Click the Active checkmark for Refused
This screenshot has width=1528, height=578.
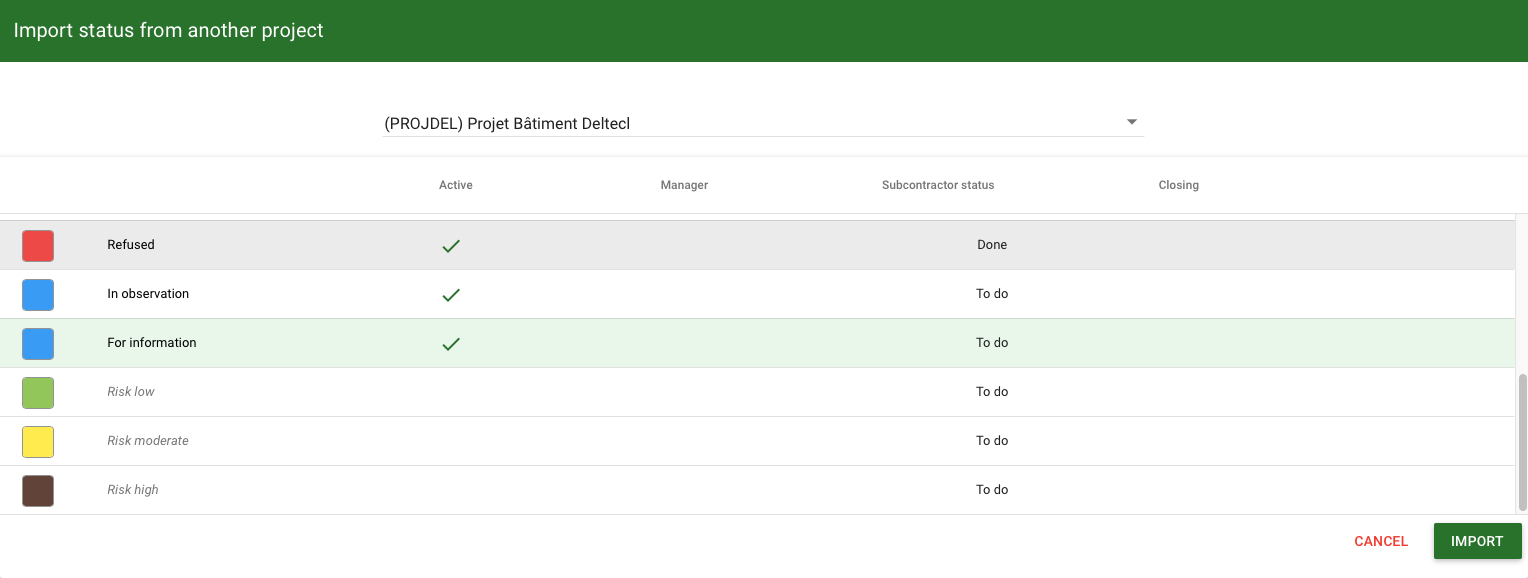point(451,245)
